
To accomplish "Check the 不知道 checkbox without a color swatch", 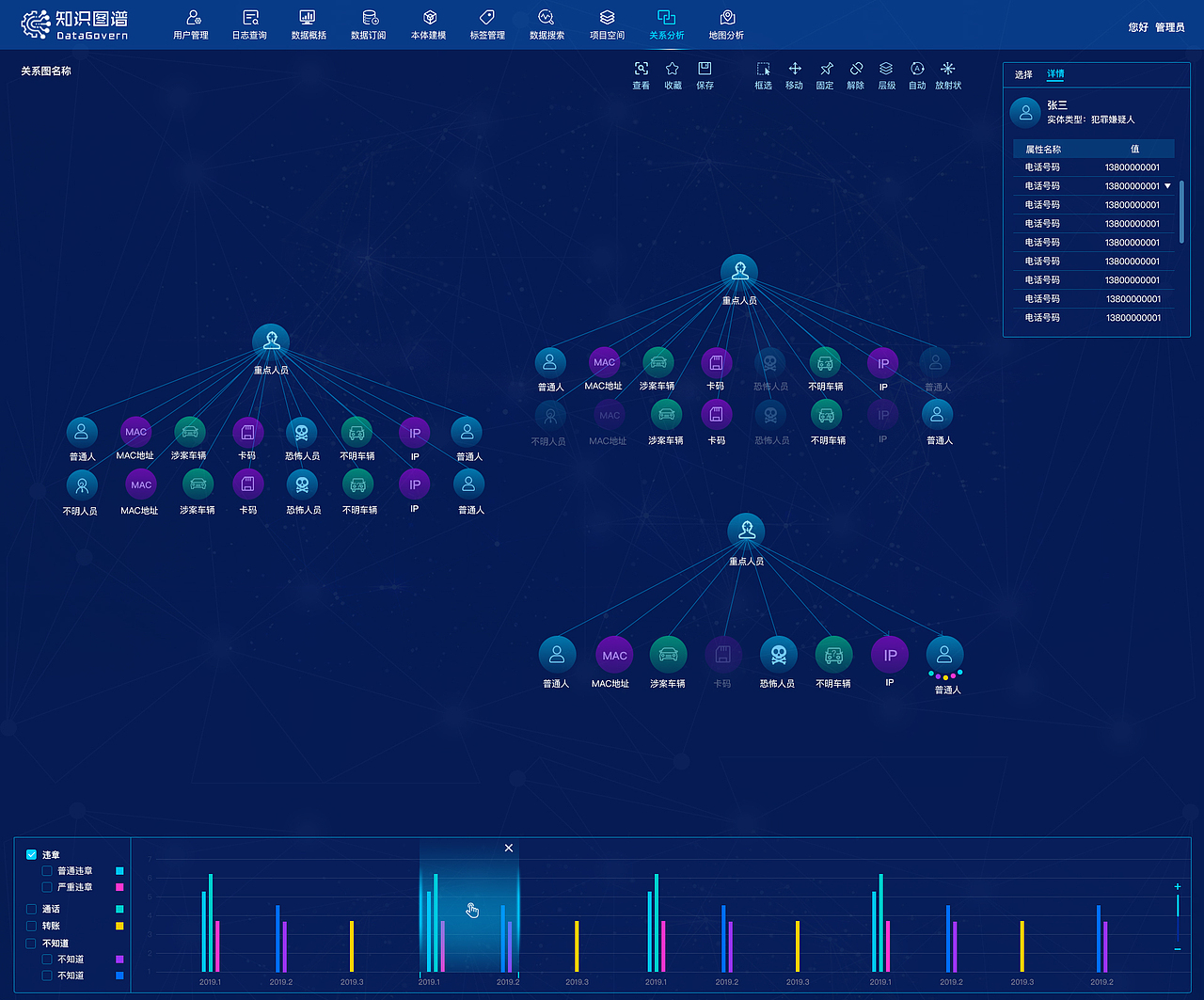I will (x=31, y=943).
